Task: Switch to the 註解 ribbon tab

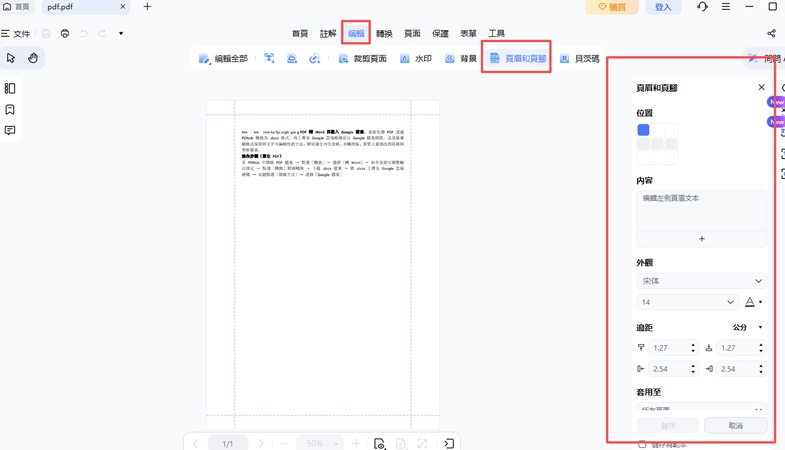Action: click(328, 34)
